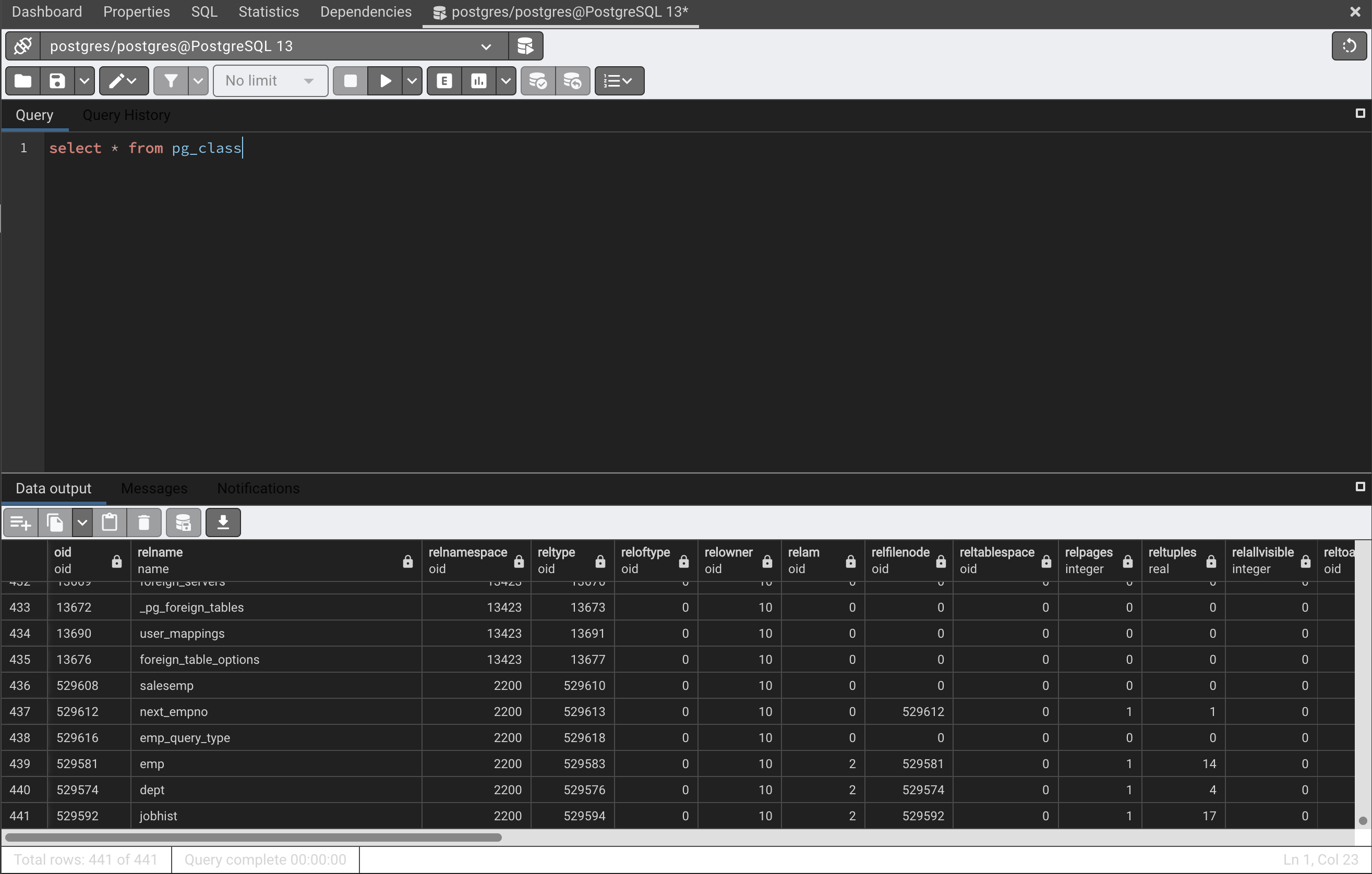Switch to the Query History tab
The image size is (1372, 874).
[x=126, y=115]
